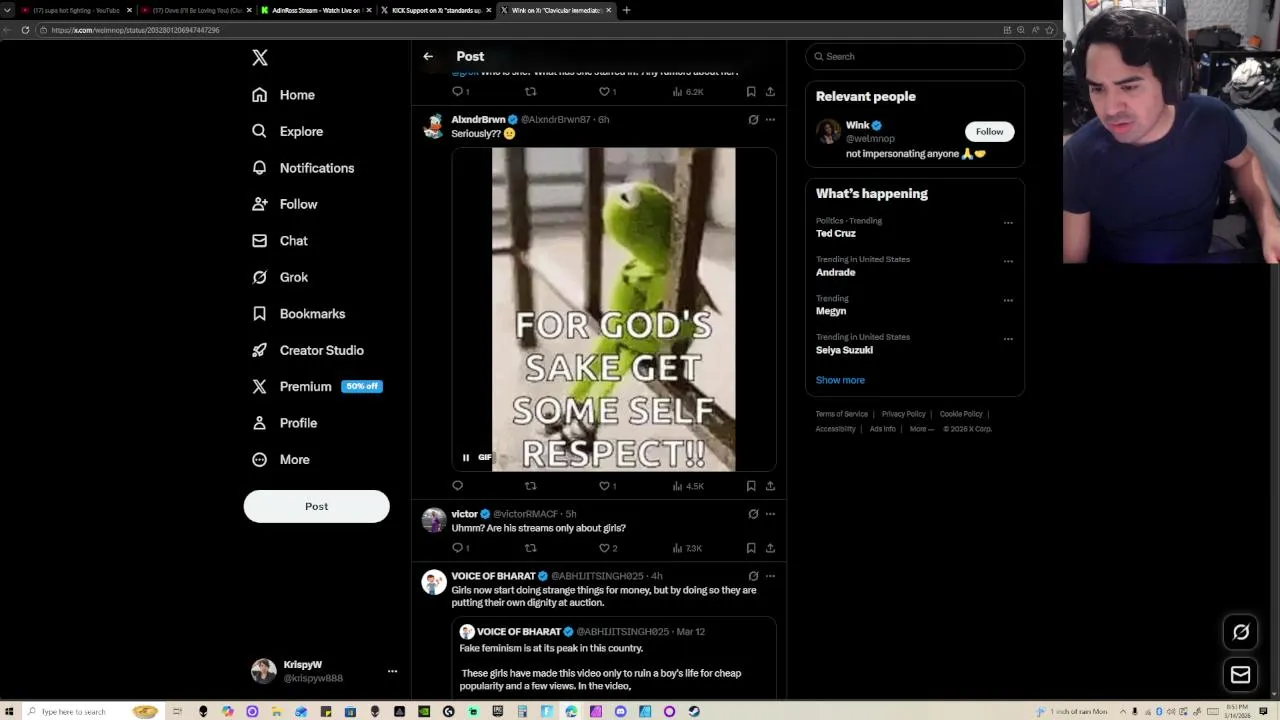This screenshot has height=720, width=1280.
Task: Open the floating Messages button
Action: tap(1241, 675)
